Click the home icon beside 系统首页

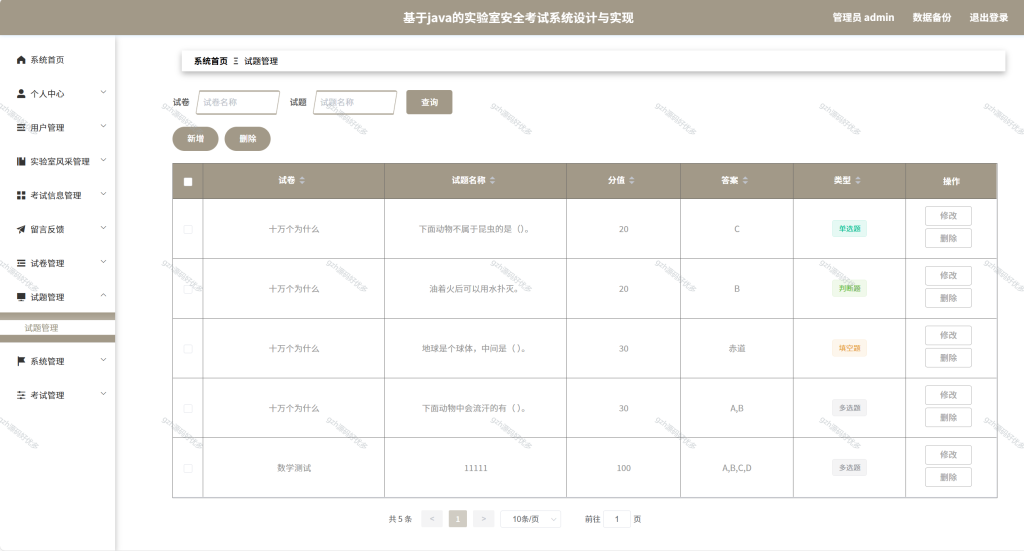click(21, 60)
